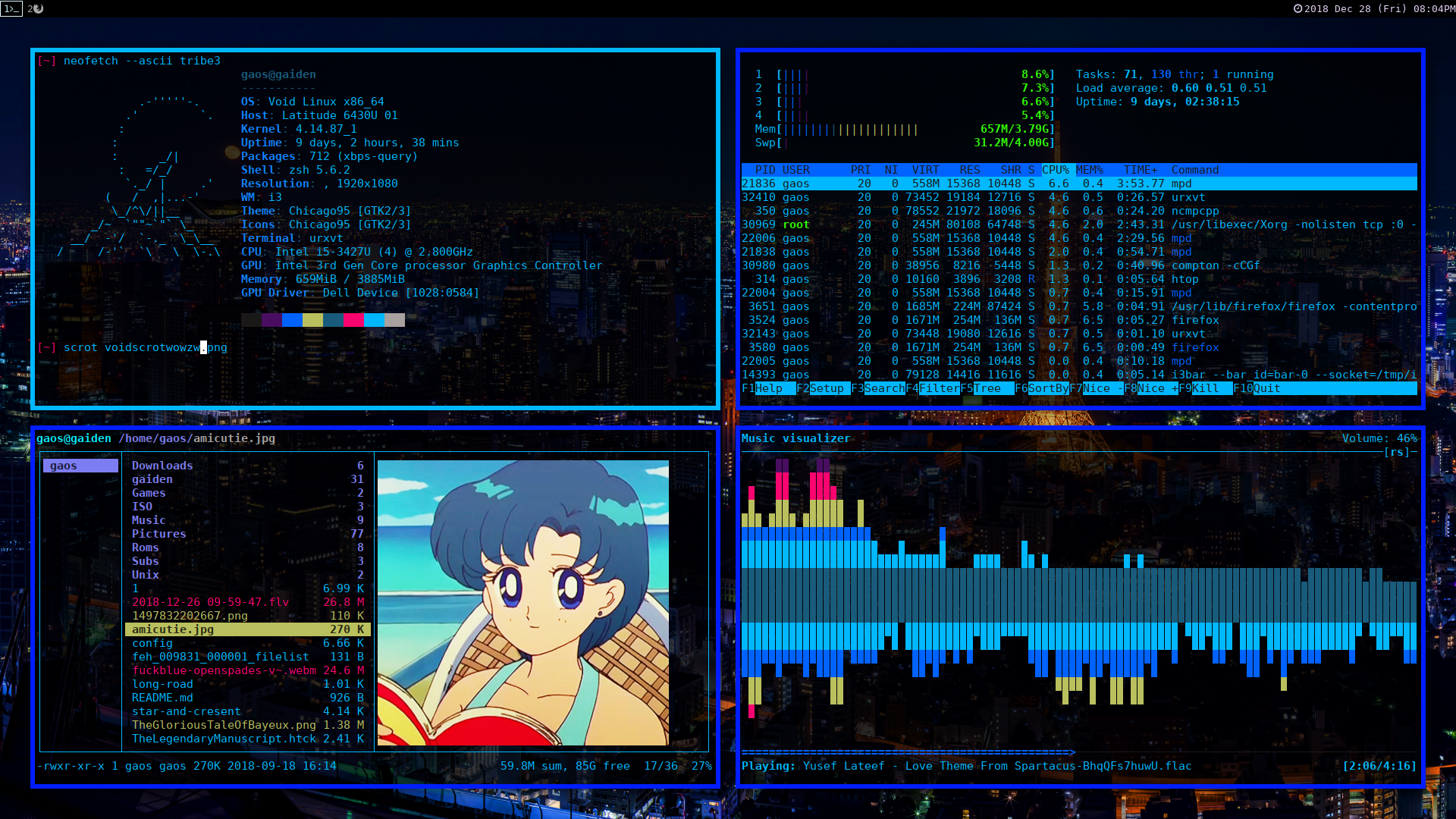This screenshot has width=1456, height=819.
Task: Select htop process 32410 urxvt row
Action: 1079,197
